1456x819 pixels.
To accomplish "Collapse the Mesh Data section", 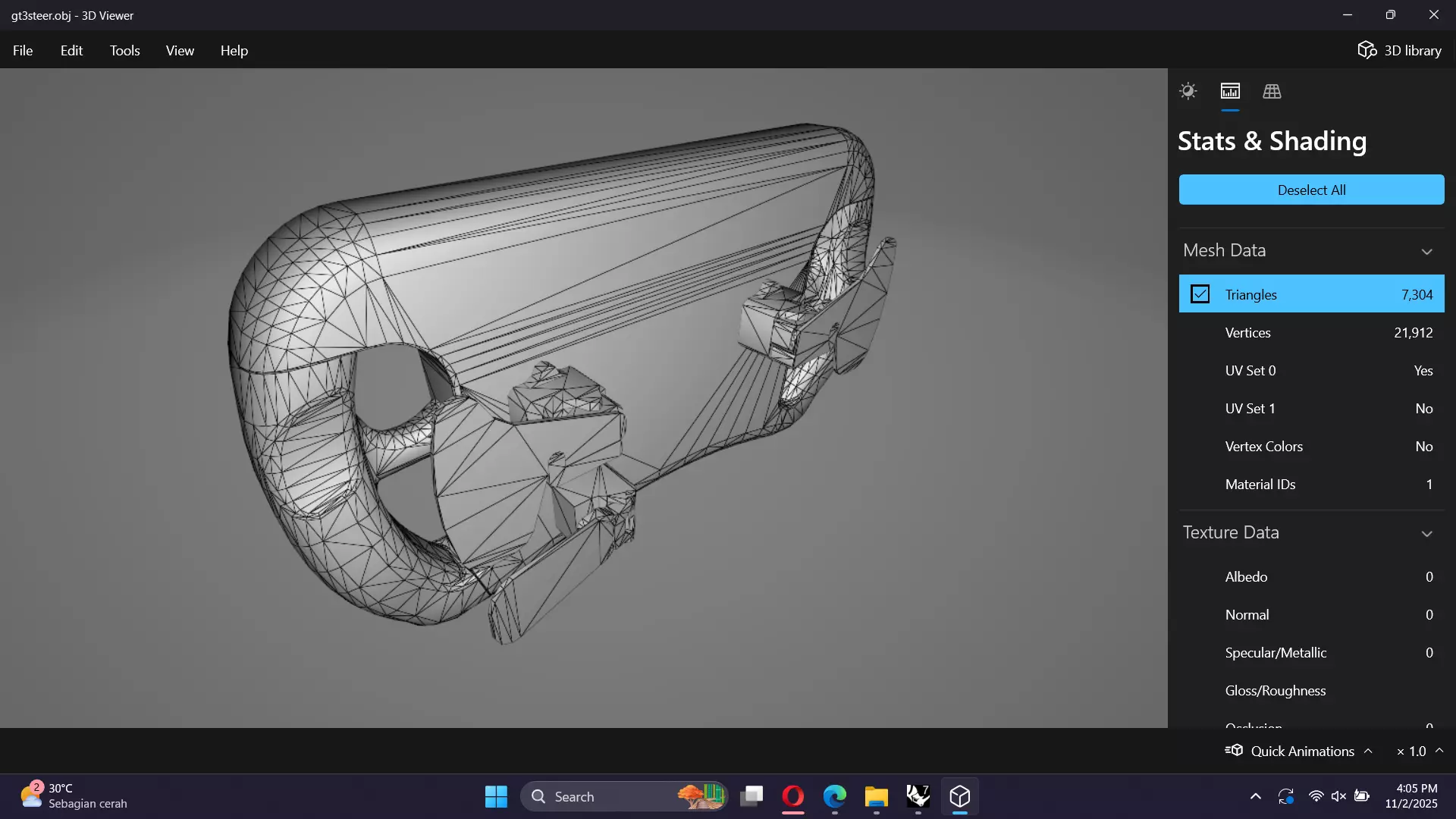I will pos(1426,251).
